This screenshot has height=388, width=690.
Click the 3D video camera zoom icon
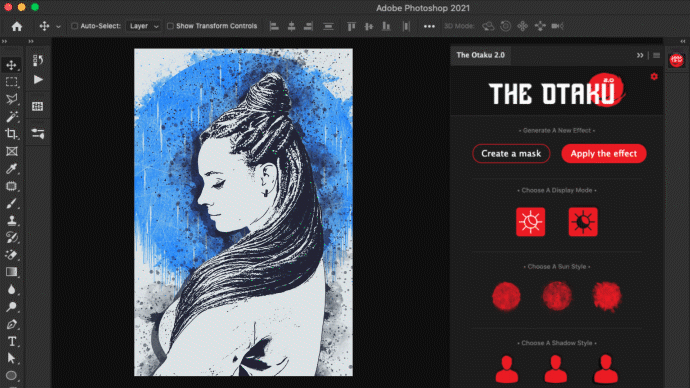(558, 26)
